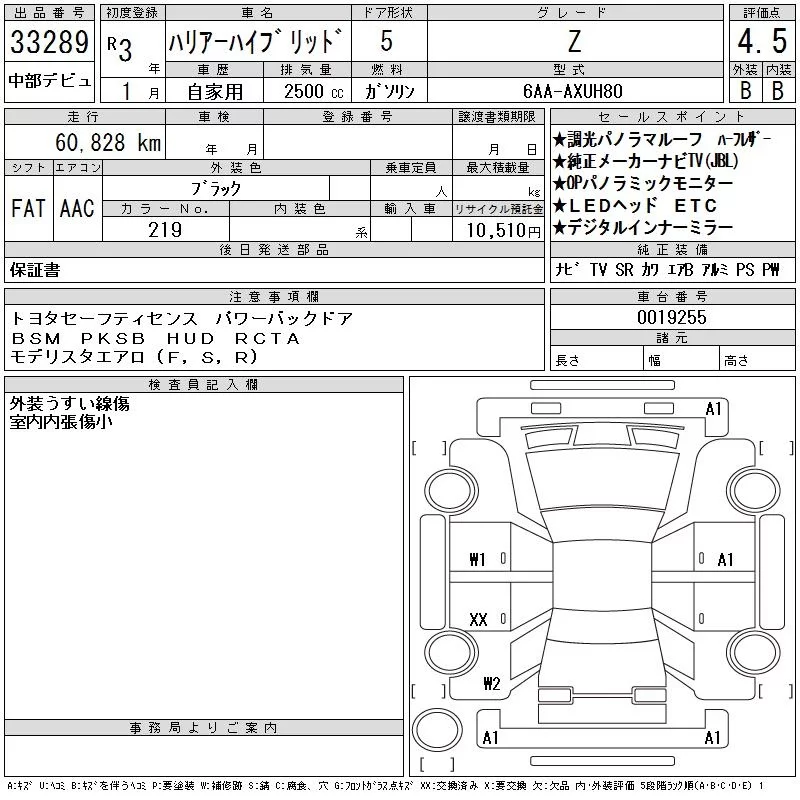800x800 pixels.
Task: Click the color number 219
Action: click(165, 230)
